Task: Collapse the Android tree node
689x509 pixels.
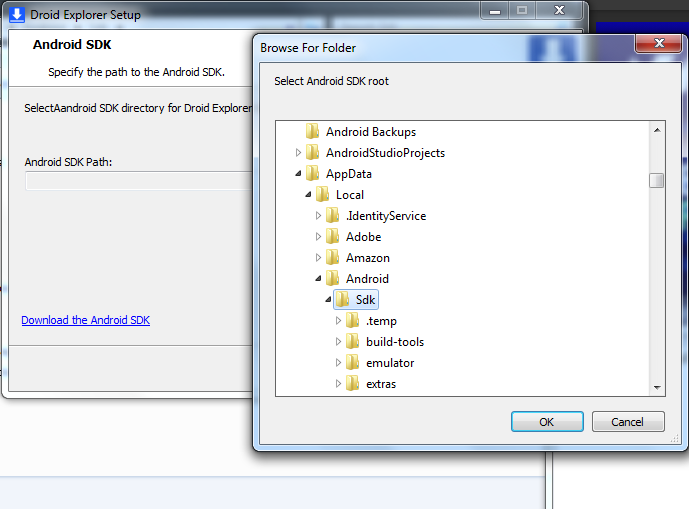Action: (319, 278)
